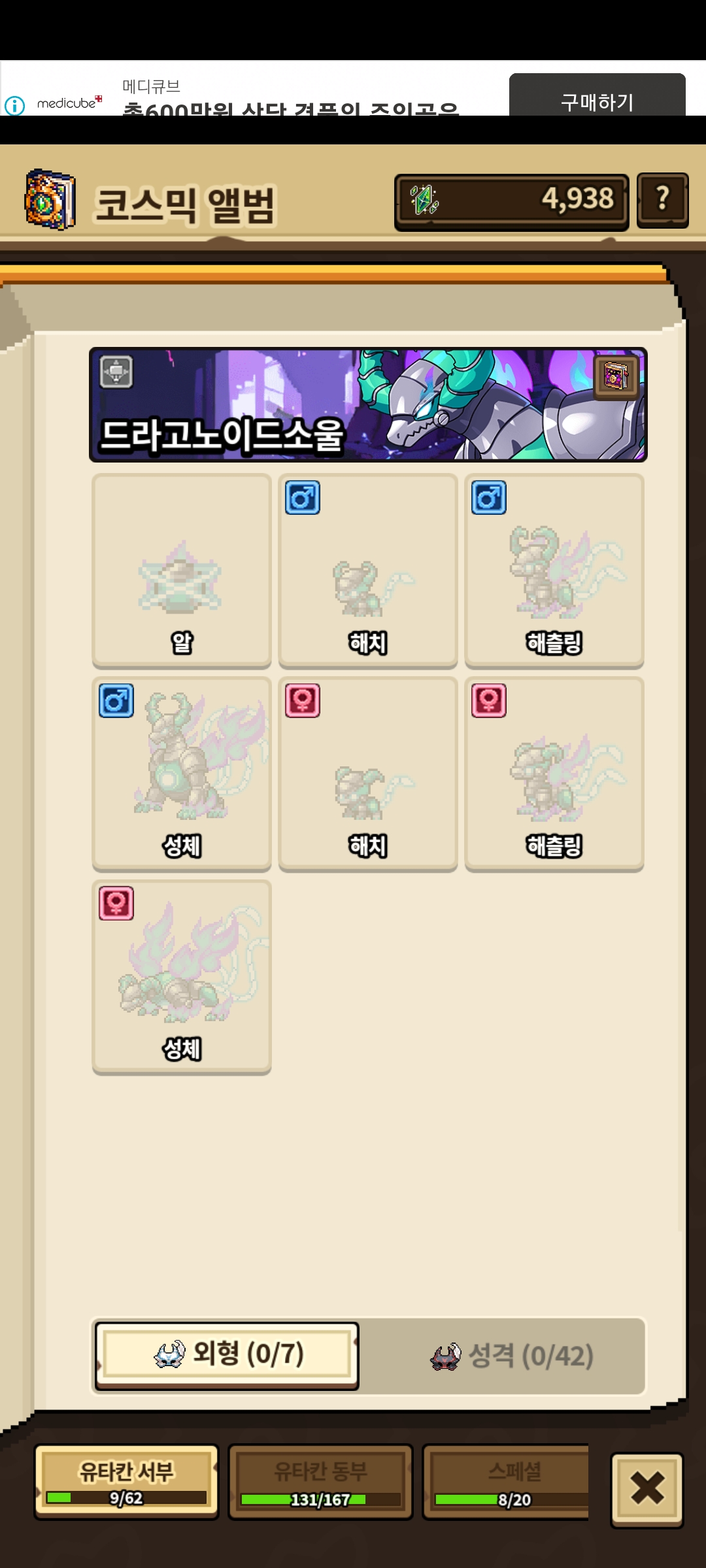This screenshot has width=706, height=1568.
Task: Tap the green crystal currency icon
Action: tap(424, 200)
